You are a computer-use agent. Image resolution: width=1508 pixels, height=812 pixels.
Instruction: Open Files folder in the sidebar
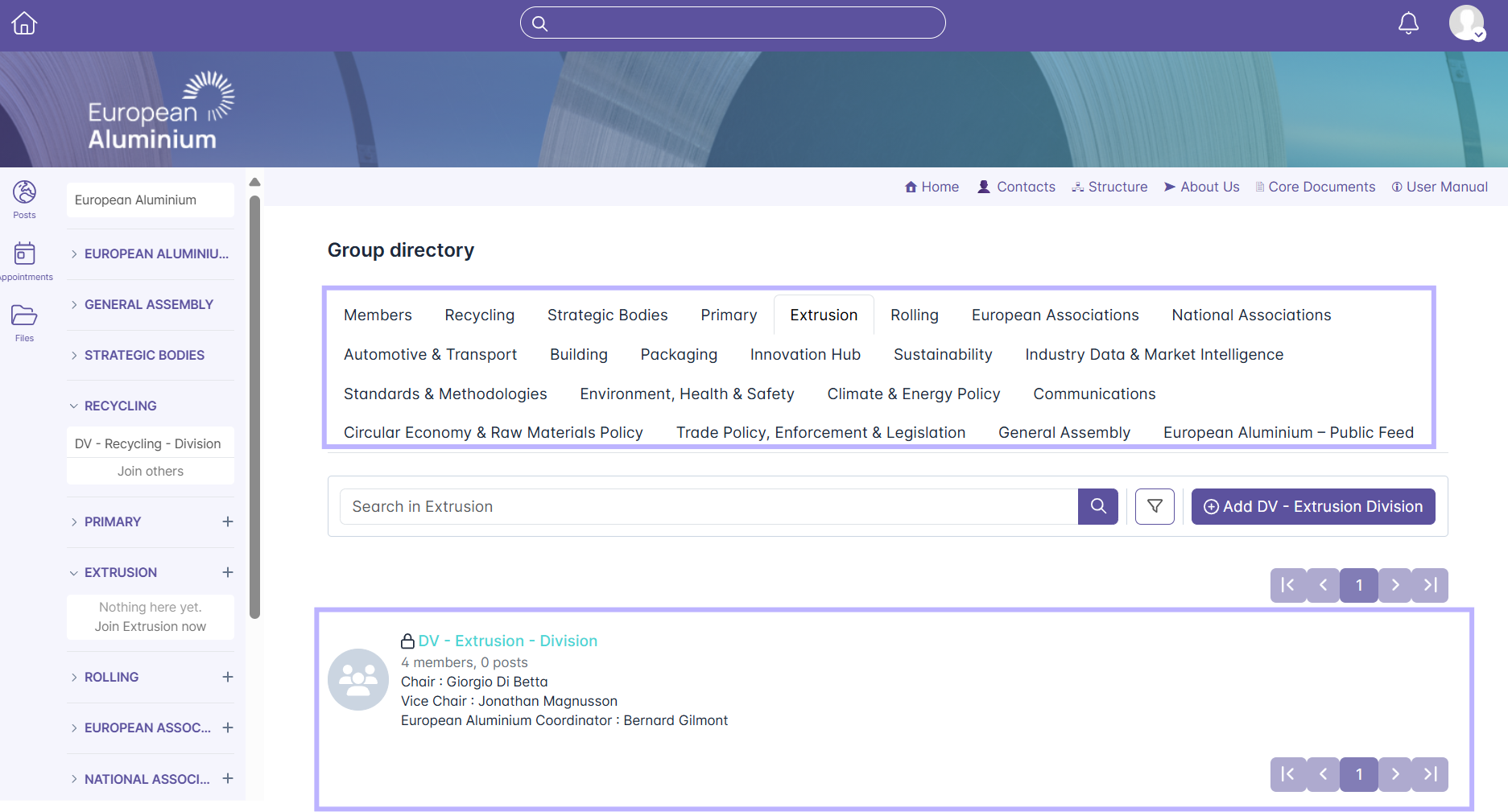click(24, 322)
